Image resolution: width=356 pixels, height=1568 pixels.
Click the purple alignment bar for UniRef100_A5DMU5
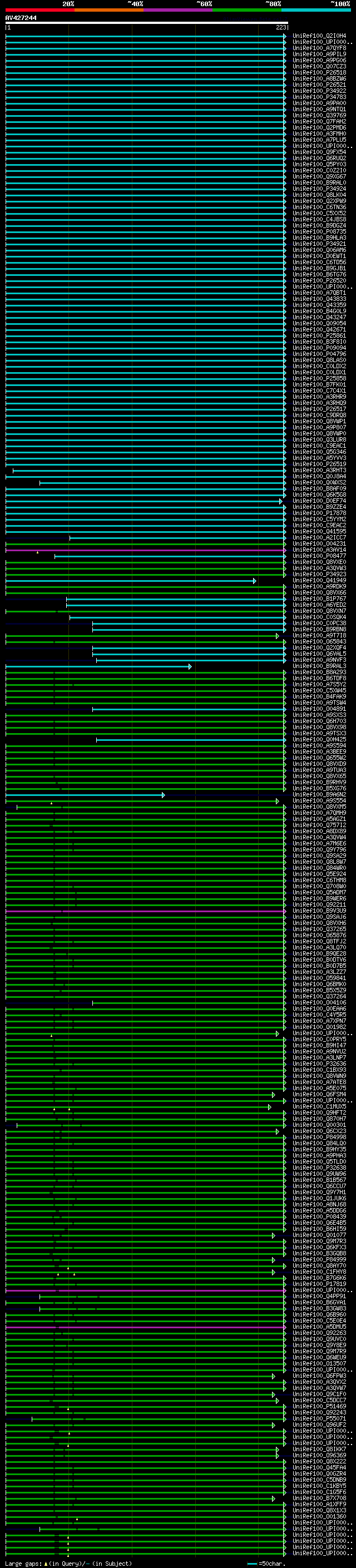[x=145, y=1328]
